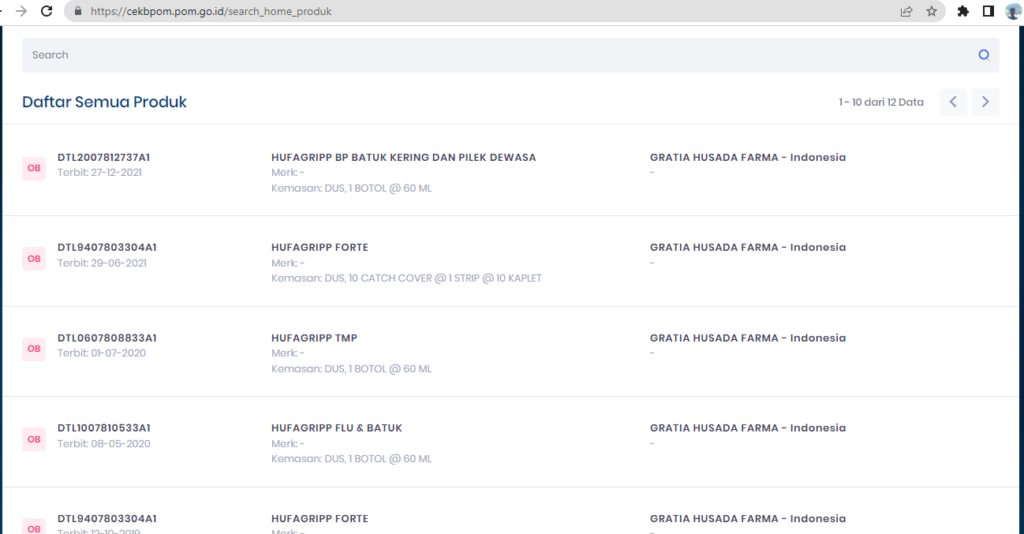Click the Daftar Semua Produk heading
The width and height of the screenshot is (1024, 534).
[104, 102]
